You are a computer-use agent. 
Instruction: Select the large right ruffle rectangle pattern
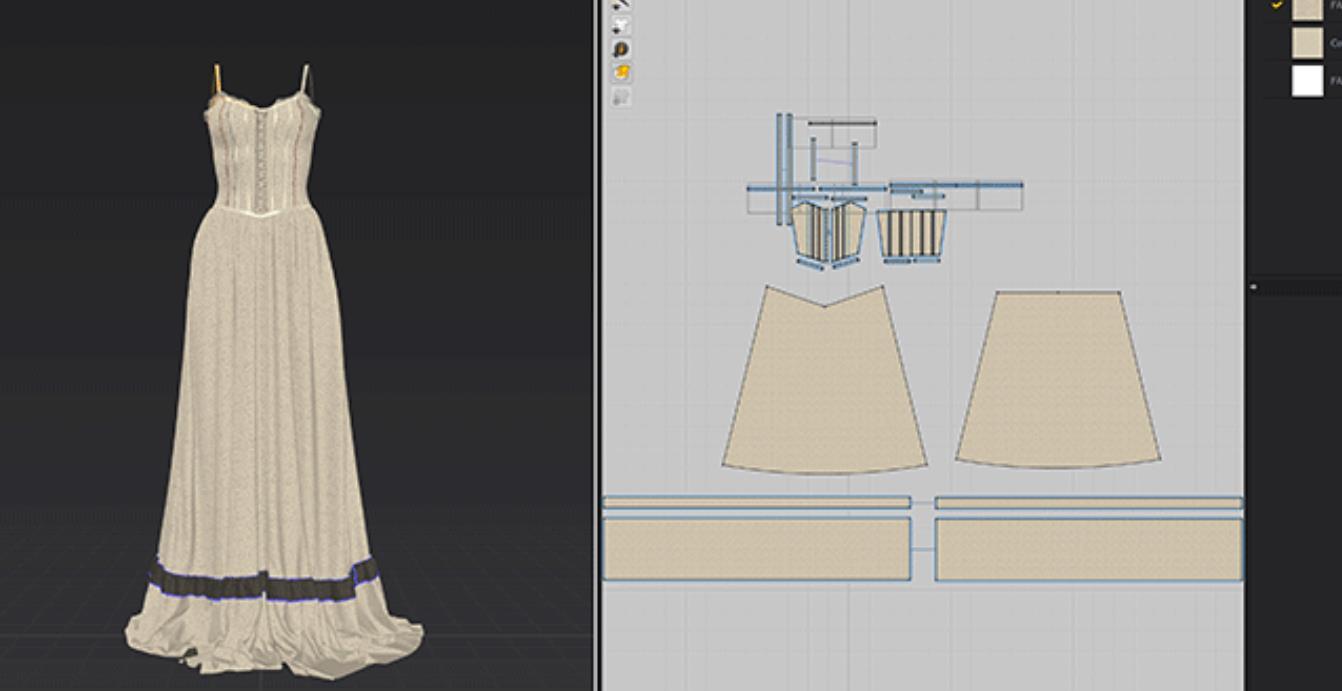(1088, 549)
